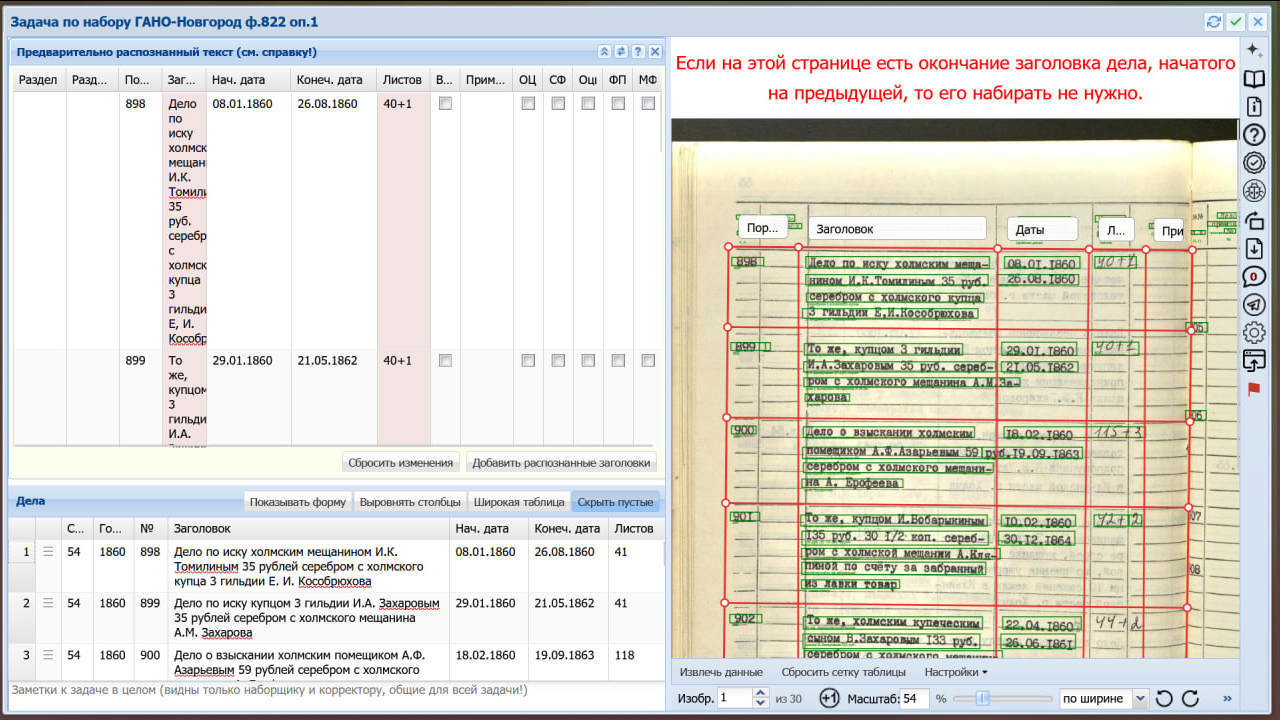This screenshot has height=720, width=1280.
Task: Click Сбросить изменения button
Action: (401, 462)
